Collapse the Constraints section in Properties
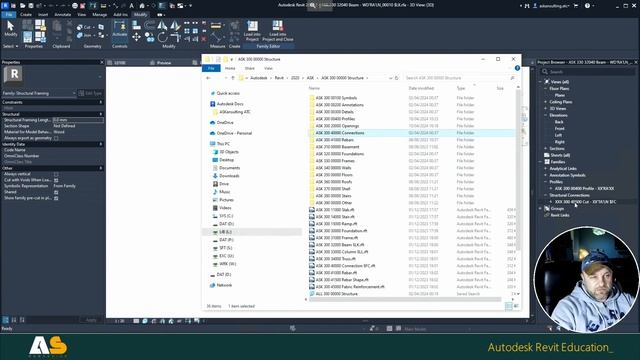Image resolution: width=640 pixels, height=360 pixels. point(101,102)
